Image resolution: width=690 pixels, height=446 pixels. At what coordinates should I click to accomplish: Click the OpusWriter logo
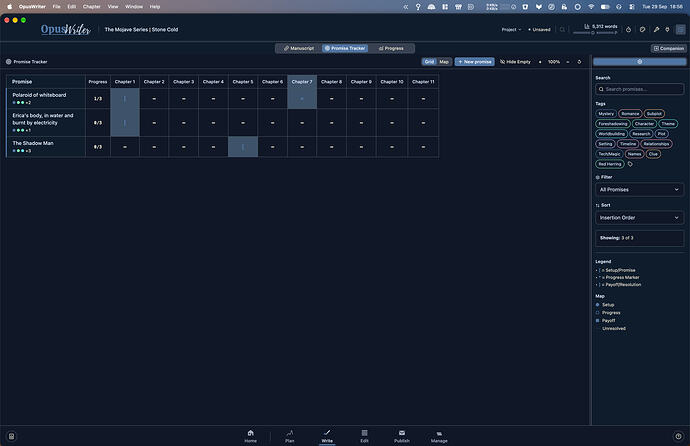tap(66, 29)
